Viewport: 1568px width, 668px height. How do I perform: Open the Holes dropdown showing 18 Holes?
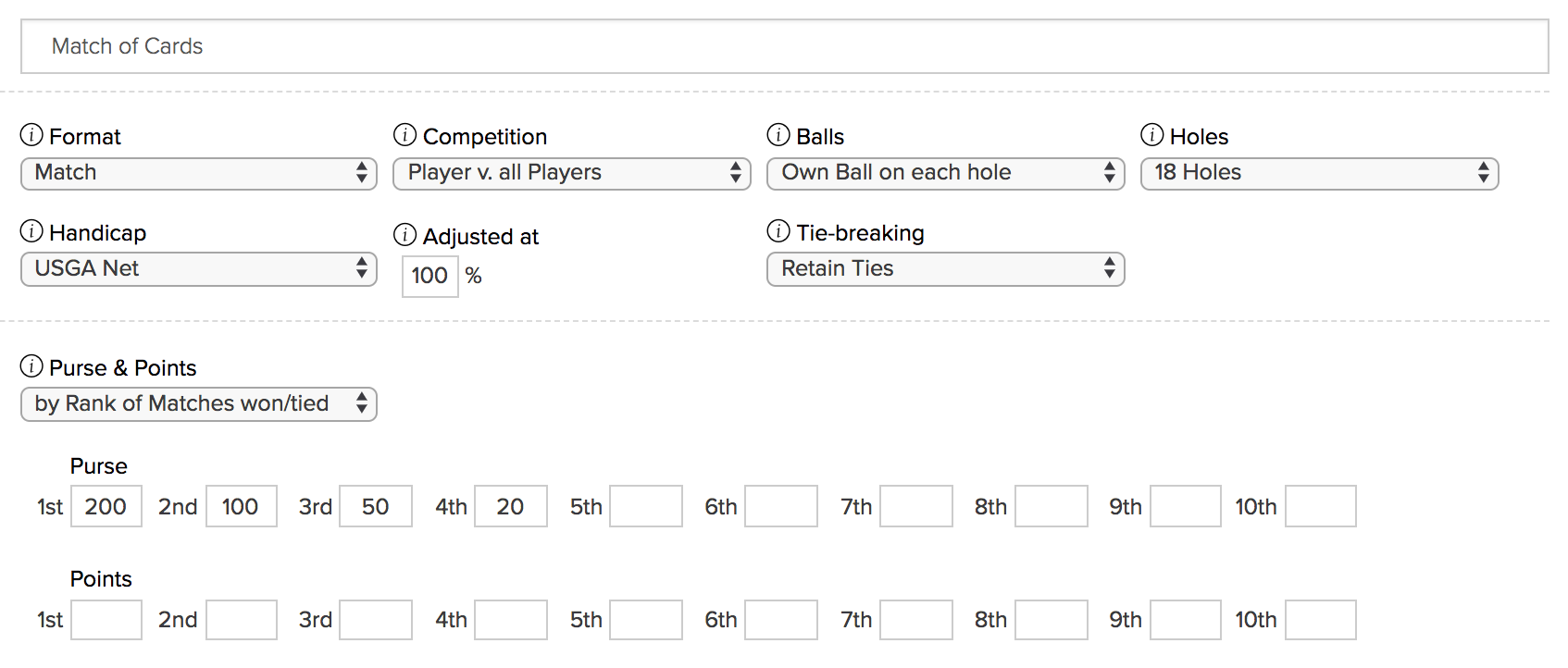[1318, 173]
